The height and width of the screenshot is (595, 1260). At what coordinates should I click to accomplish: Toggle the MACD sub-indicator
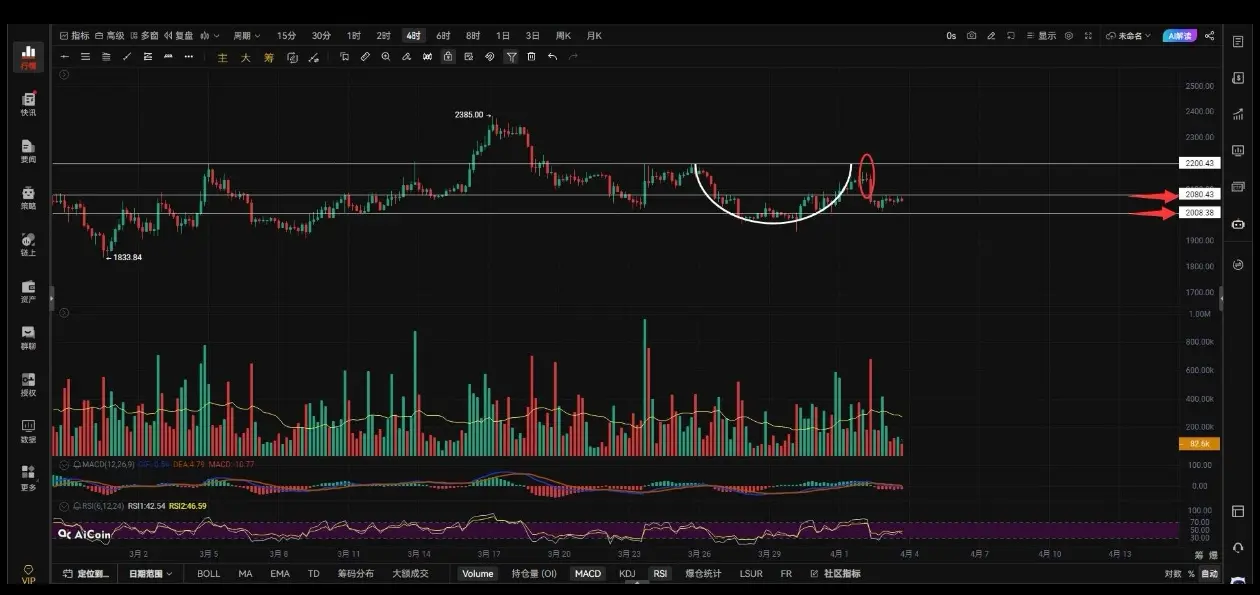pos(587,574)
